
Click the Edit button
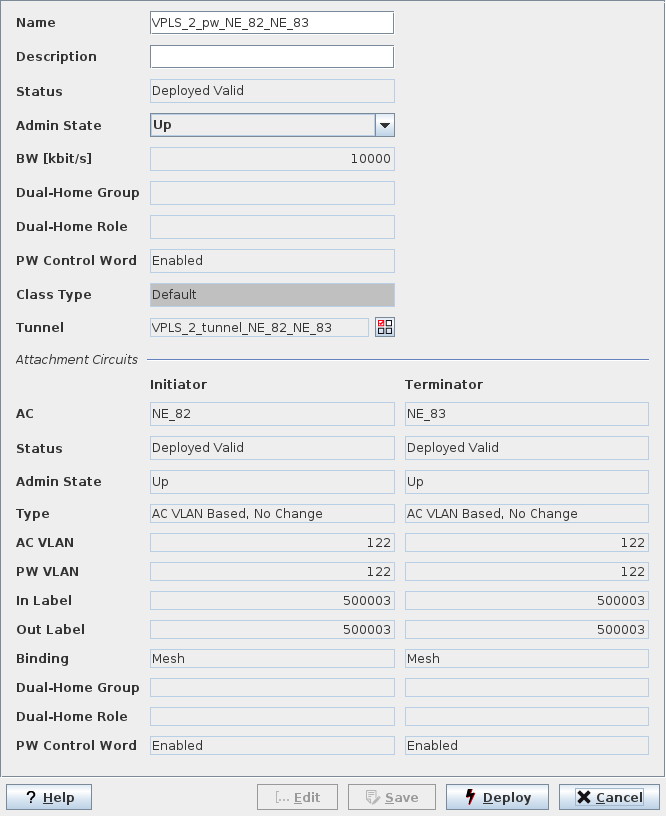[297, 797]
